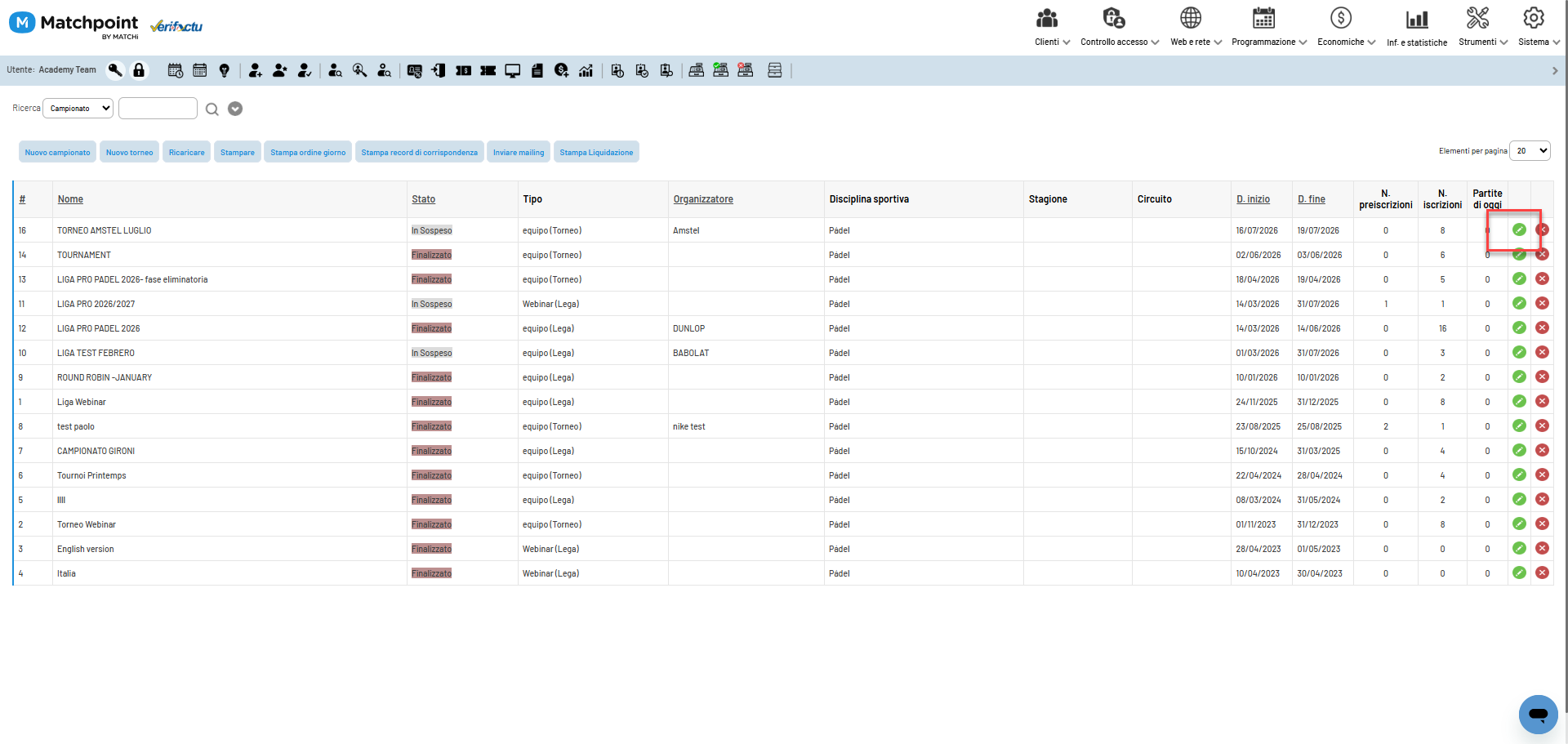Click the Inviare mailing button

pos(519,152)
